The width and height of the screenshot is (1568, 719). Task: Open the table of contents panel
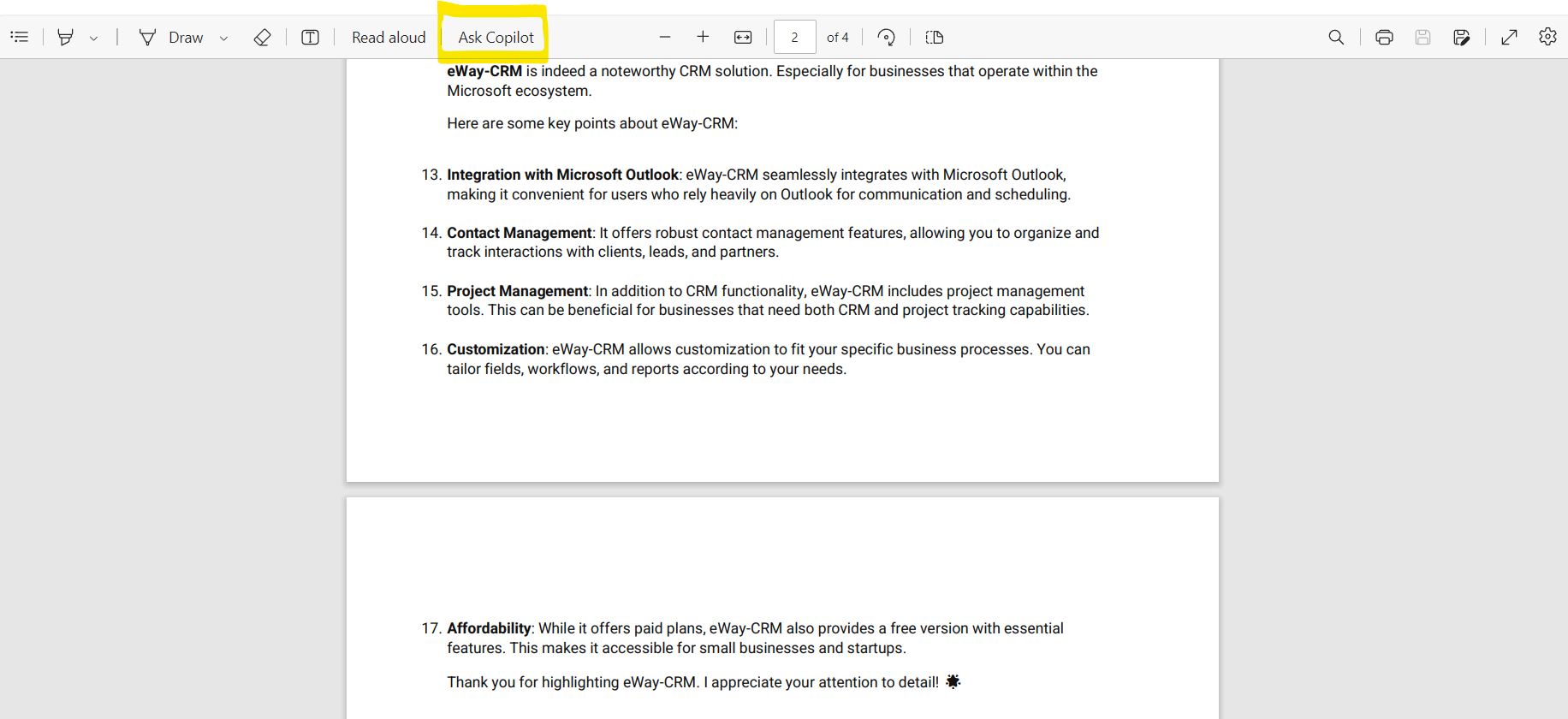point(20,37)
